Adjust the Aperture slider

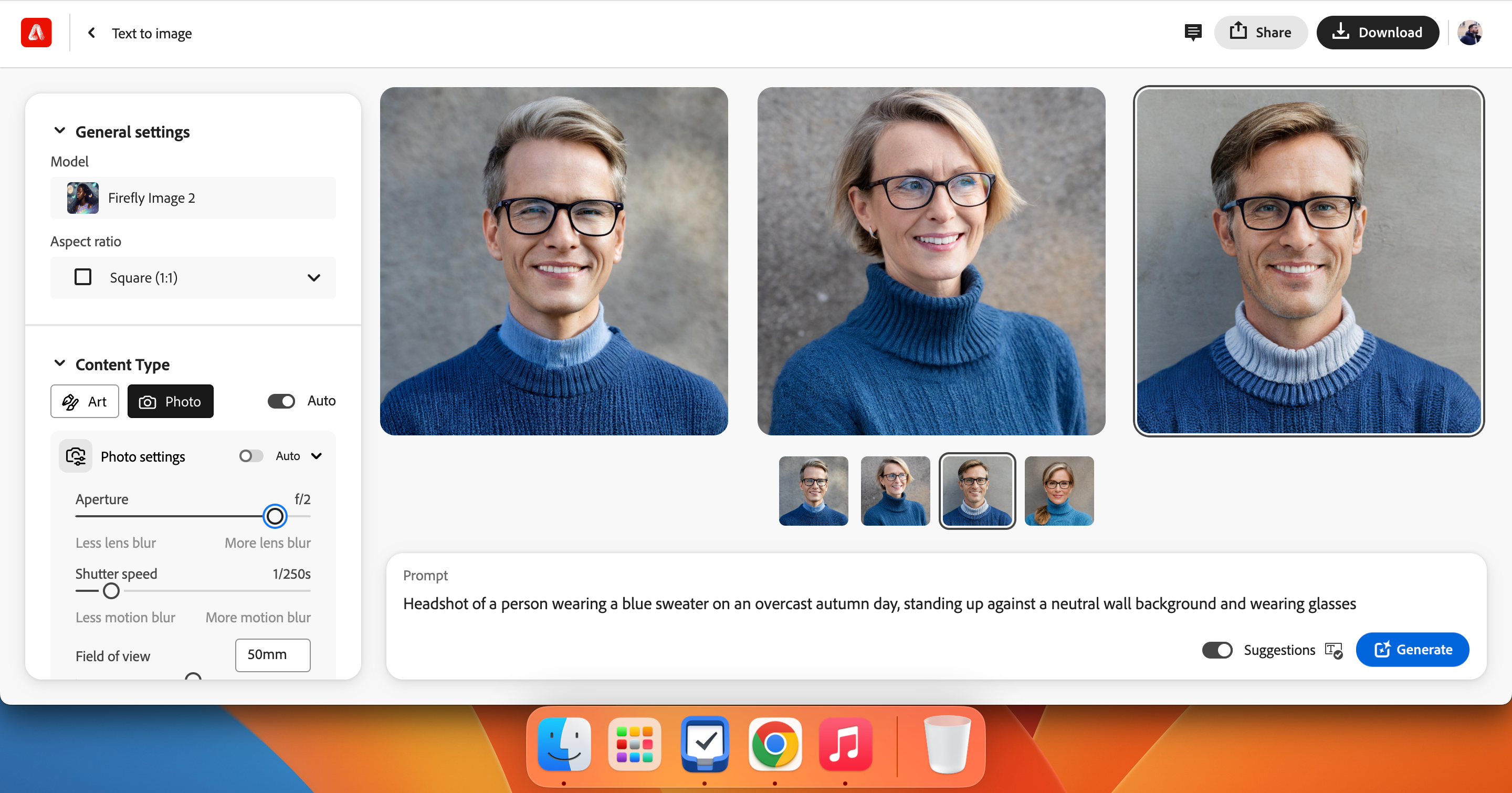pos(275,516)
